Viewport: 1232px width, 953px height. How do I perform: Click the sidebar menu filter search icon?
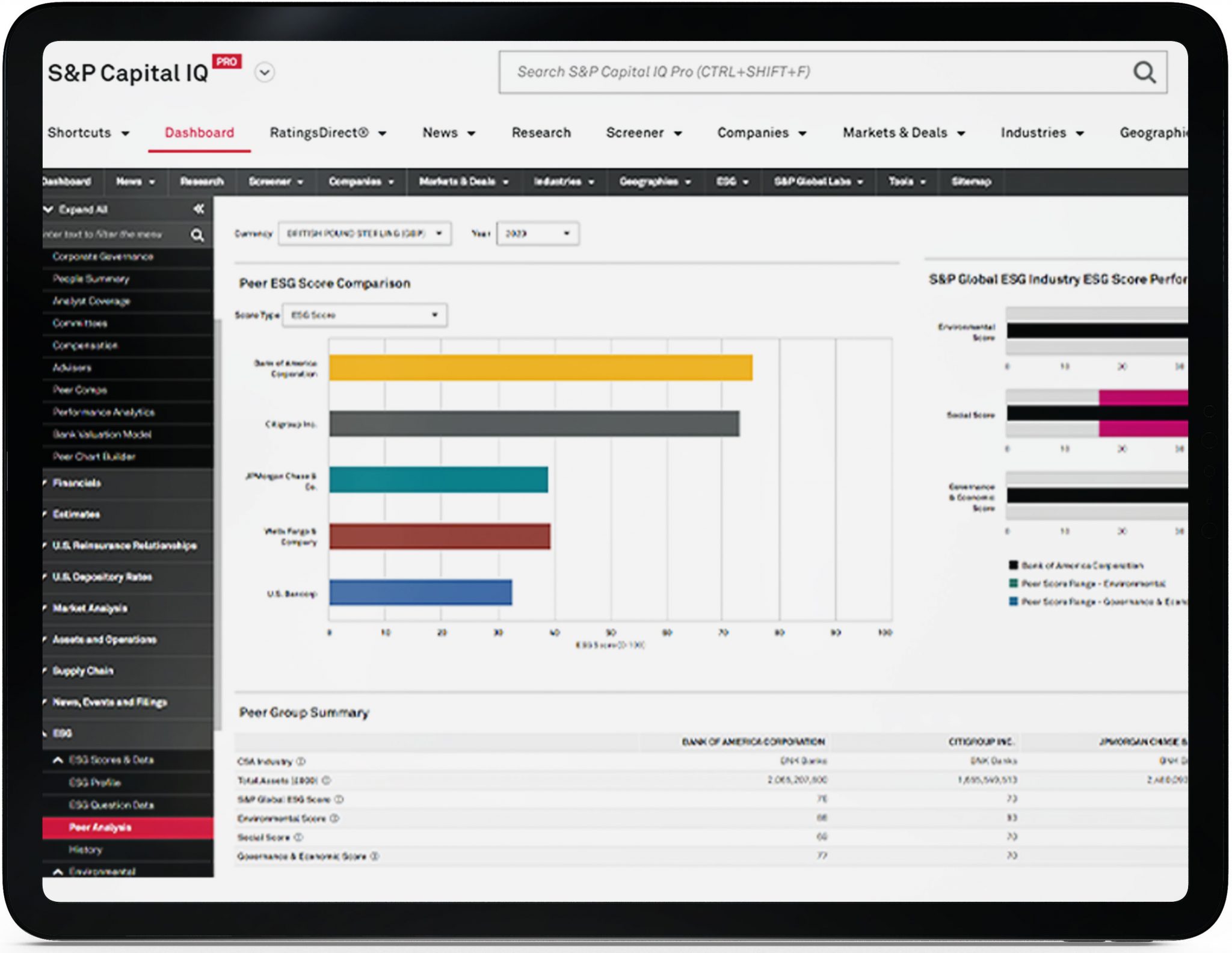tap(197, 235)
